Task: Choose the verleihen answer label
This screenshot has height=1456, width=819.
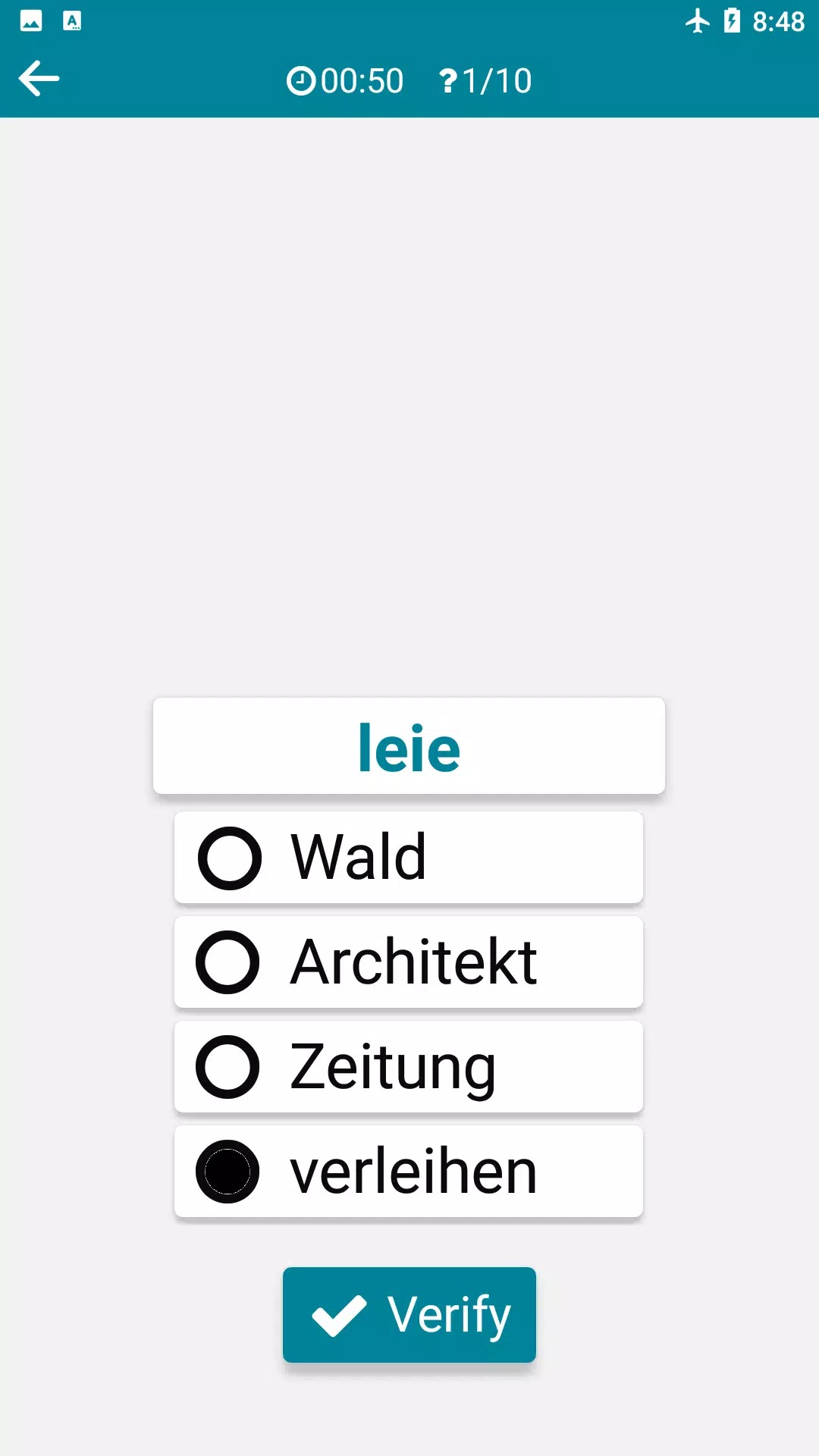Action: 414,1172
